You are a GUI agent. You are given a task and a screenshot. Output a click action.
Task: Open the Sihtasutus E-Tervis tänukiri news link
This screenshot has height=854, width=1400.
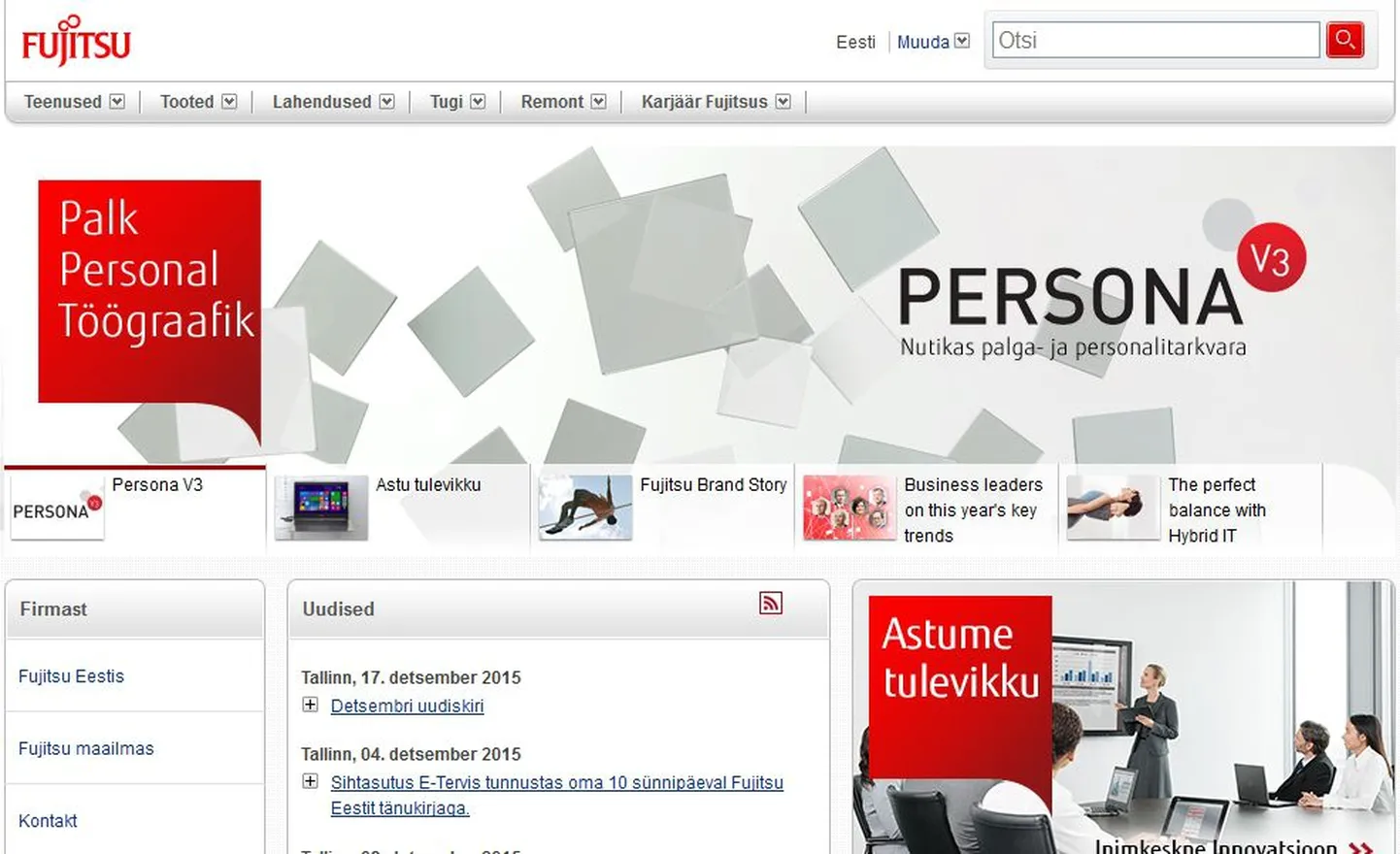coord(556,795)
